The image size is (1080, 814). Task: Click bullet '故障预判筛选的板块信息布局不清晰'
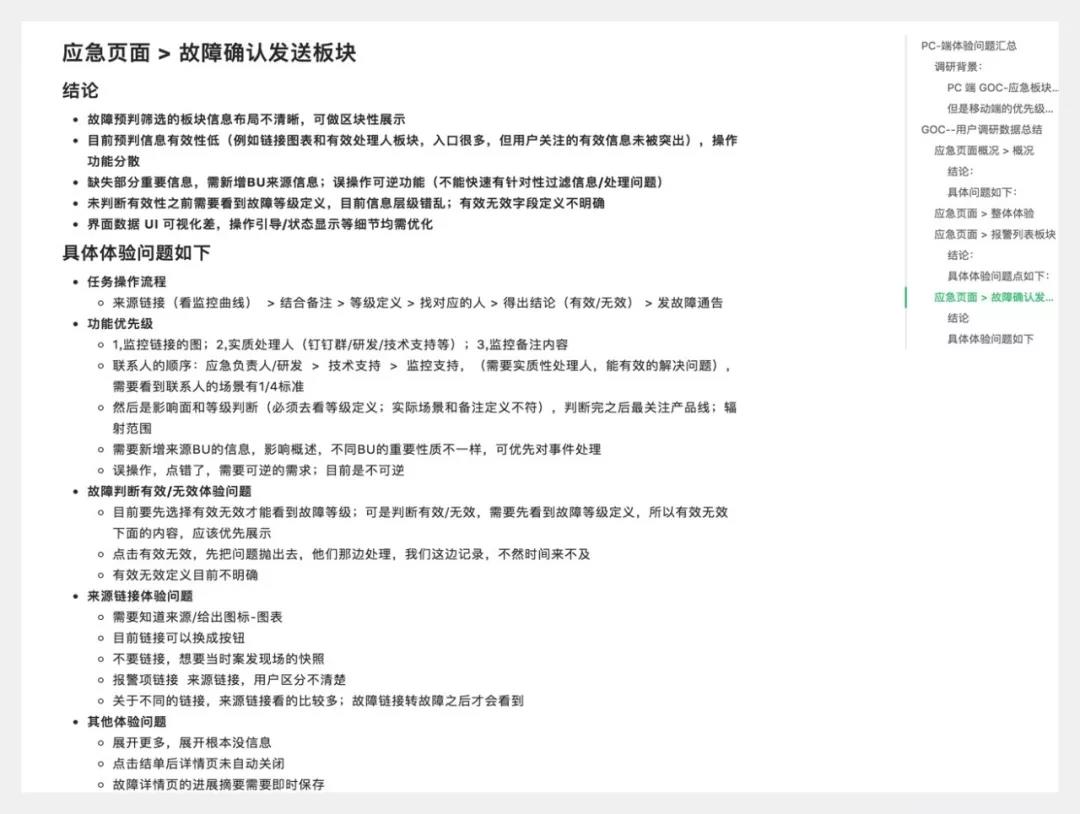(x=246, y=119)
